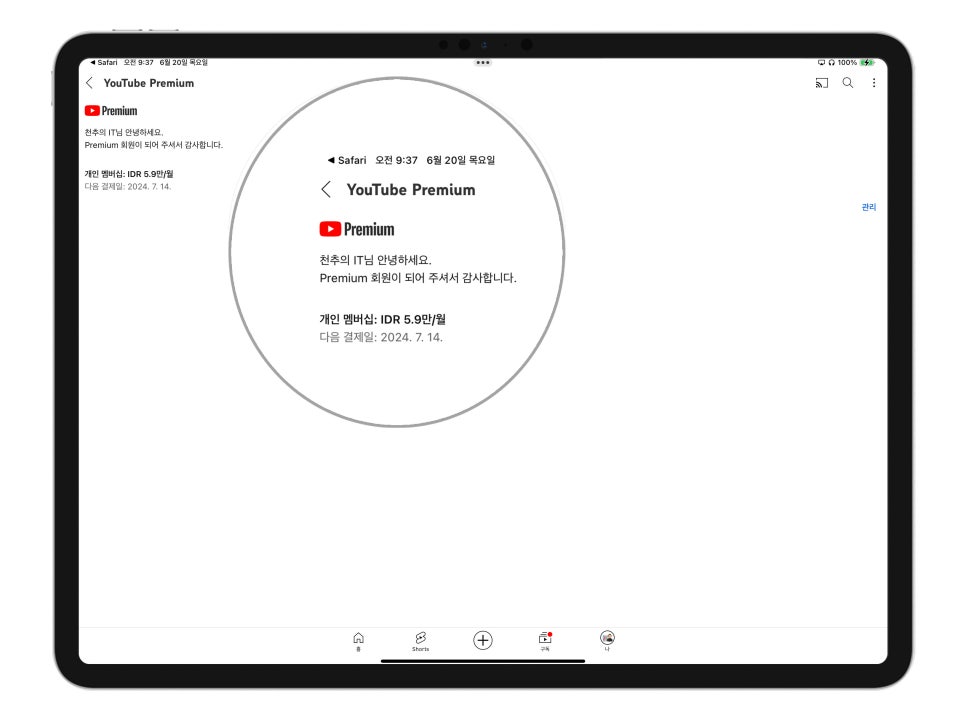Open search with the magnifier icon
Viewport: 966px width, 723px height.
(848, 83)
